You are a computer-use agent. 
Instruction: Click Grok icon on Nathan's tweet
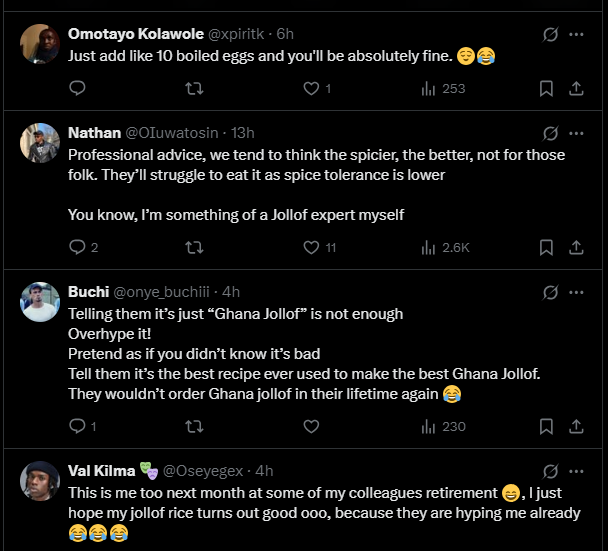click(549, 133)
